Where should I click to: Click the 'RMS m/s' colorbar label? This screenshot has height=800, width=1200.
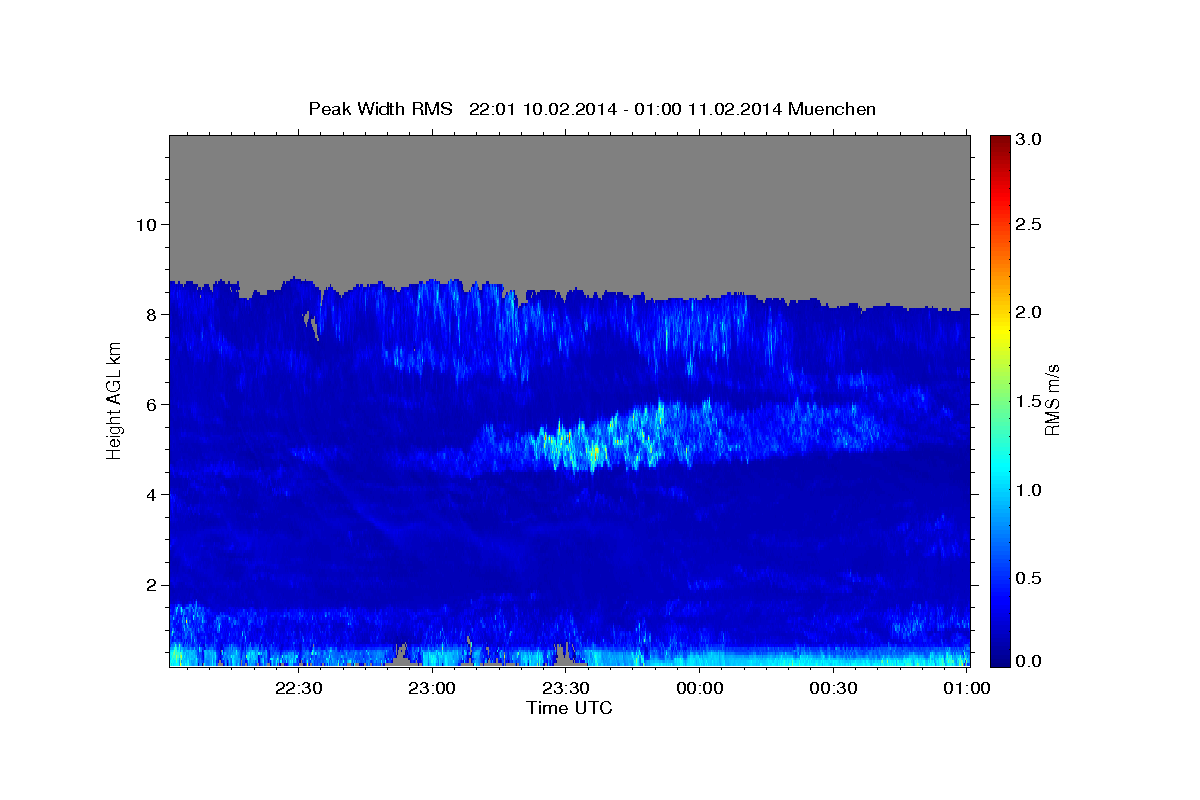tap(1051, 402)
